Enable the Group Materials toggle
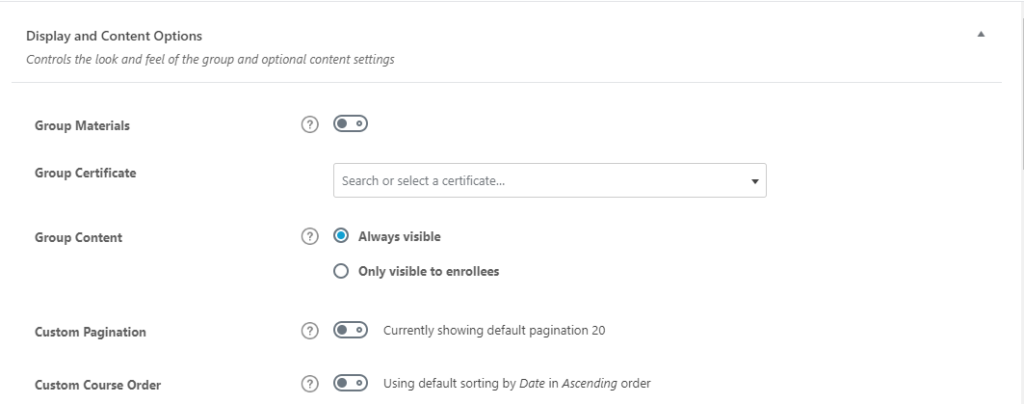The height and width of the screenshot is (404, 1024). click(x=351, y=123)
